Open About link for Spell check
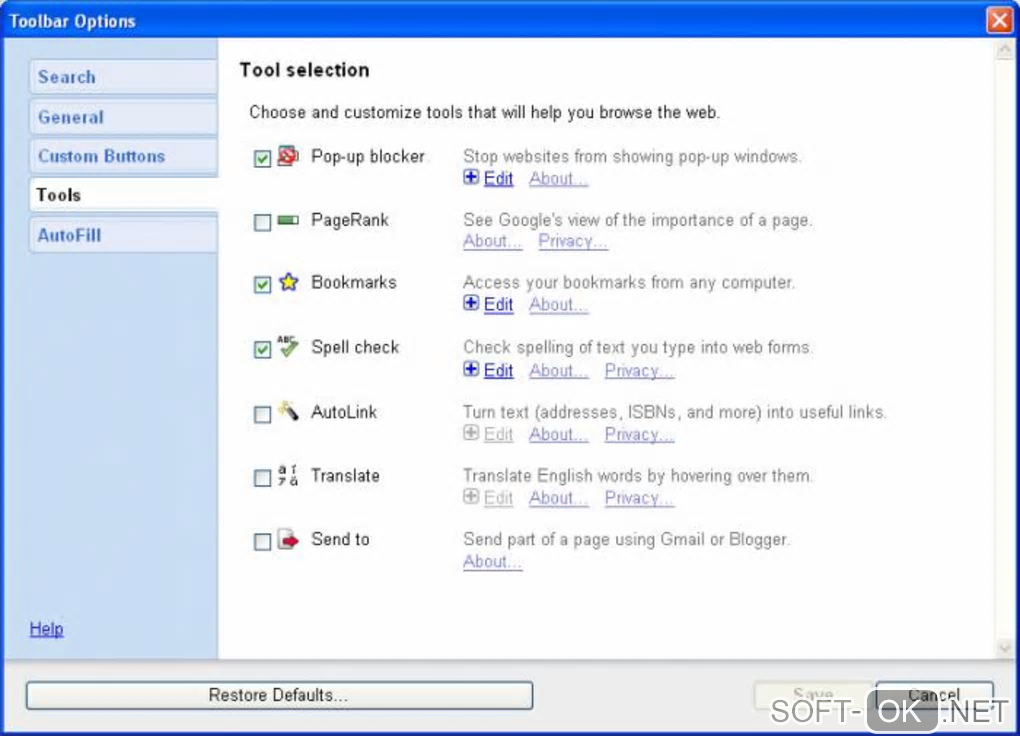The height and width of the screenshot is (736, 1020). coord(558,370)
